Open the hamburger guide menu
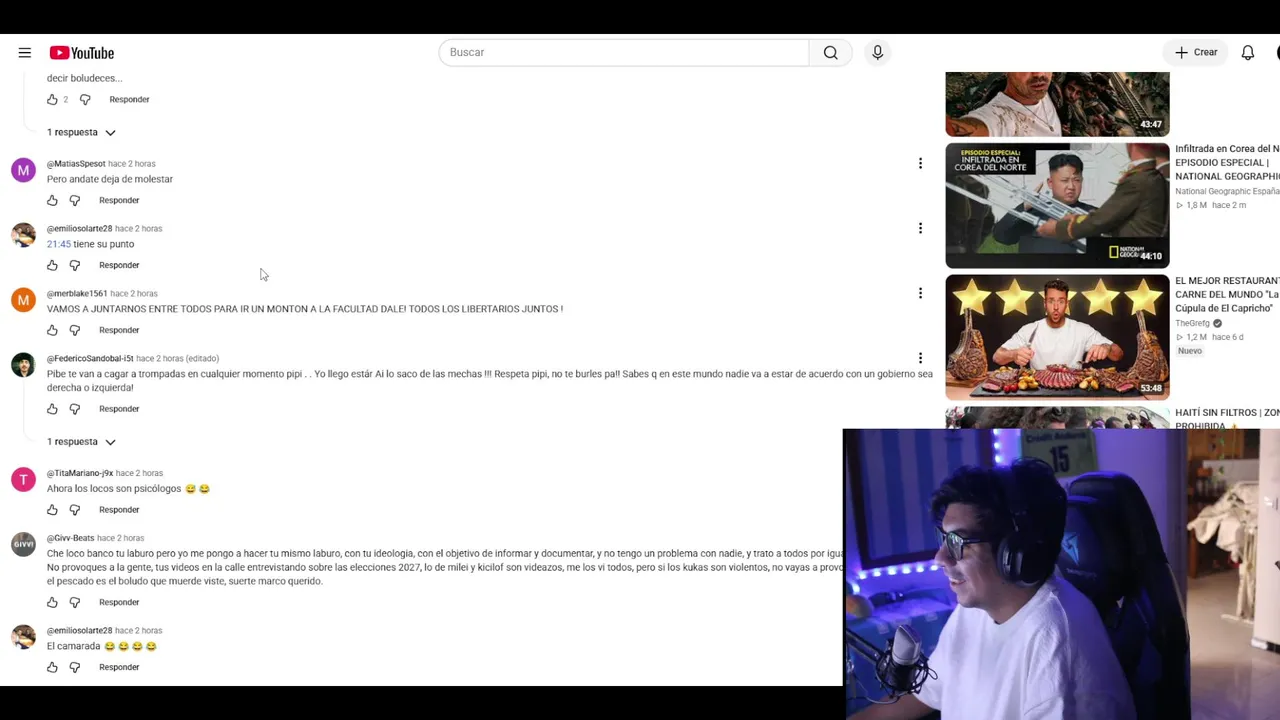Viewport: 1280px width, 720px height. (x=25, y=53)
